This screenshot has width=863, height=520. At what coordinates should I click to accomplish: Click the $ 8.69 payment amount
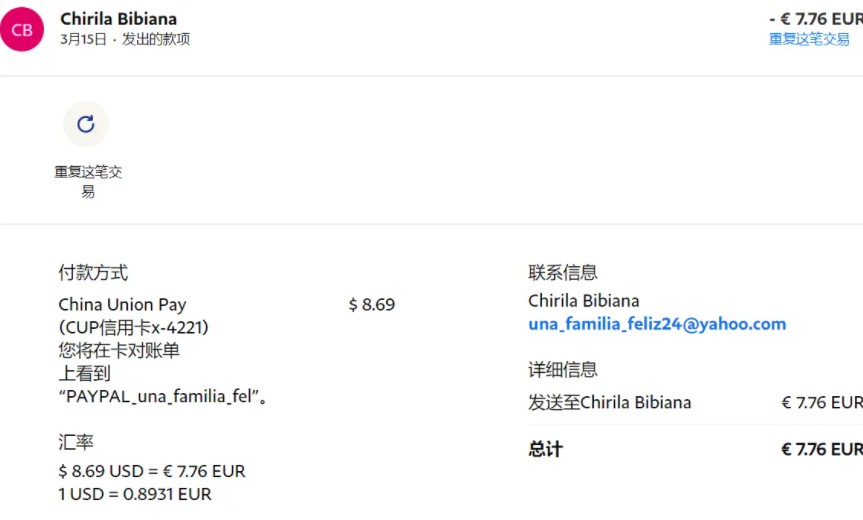[372, 305]
